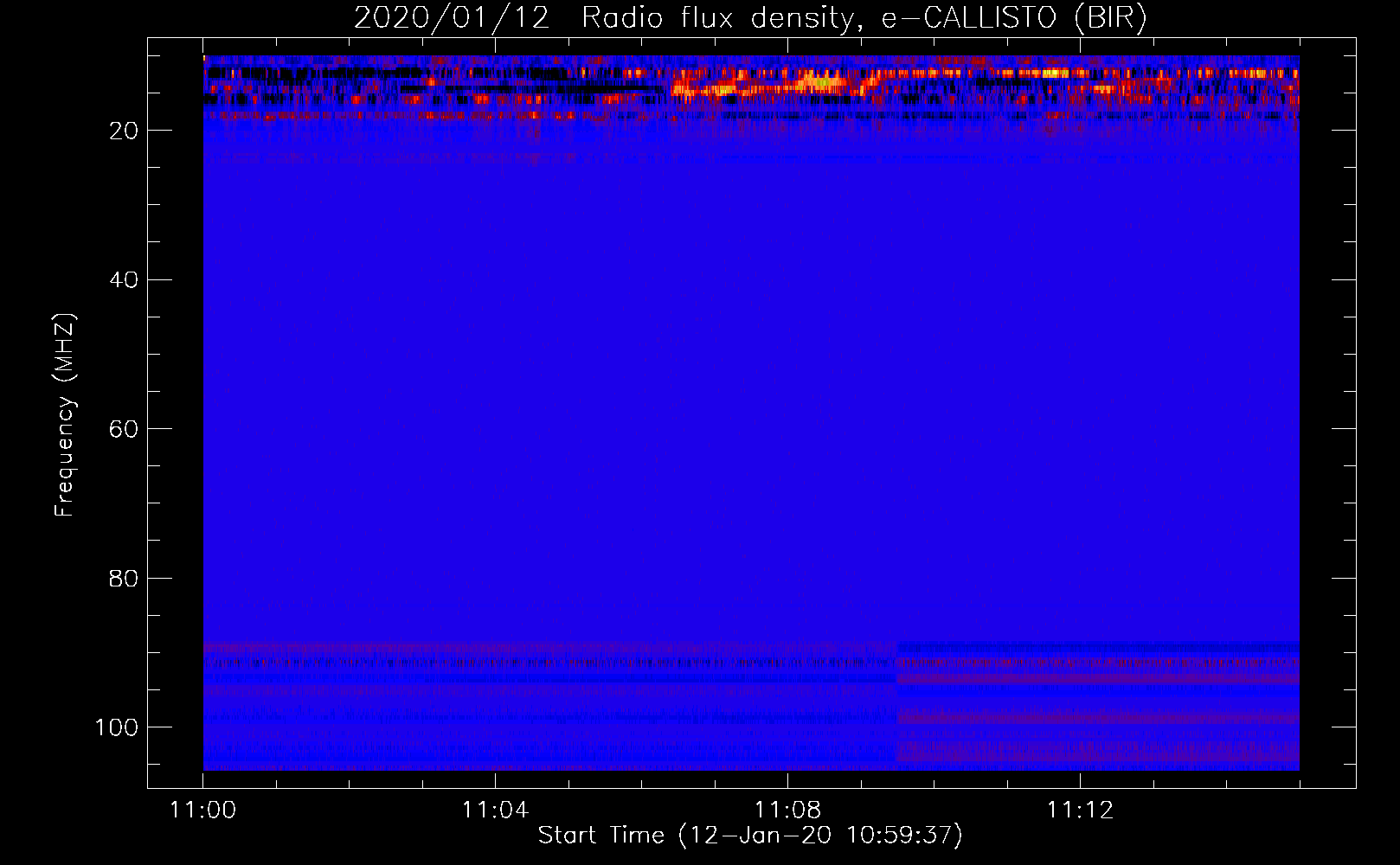Click the 'Frequency (MHZ)' axis label
1400x865 pixels.
pyautogui.click(x=65, y=415)
